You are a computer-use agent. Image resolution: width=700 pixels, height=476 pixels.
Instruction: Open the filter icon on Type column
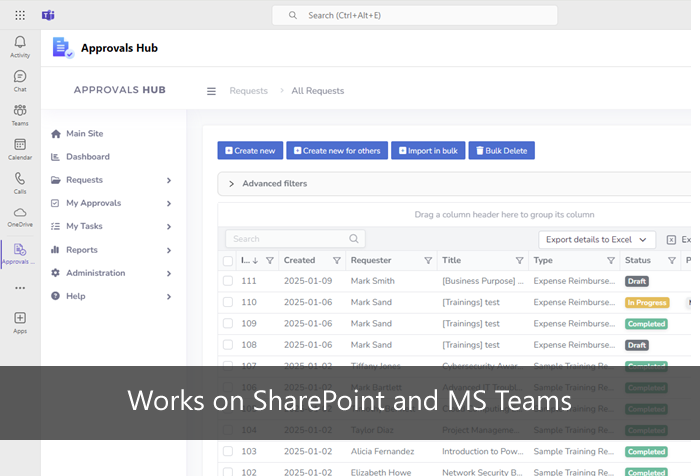point(611,260)
